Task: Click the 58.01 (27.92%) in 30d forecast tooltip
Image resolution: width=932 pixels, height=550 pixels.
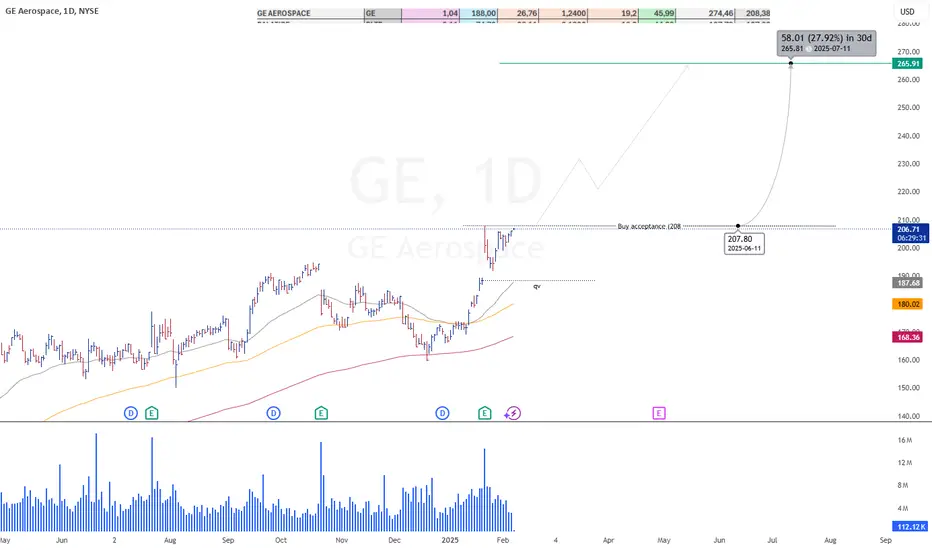Action: pyautogui.click(x=826, y=43)
